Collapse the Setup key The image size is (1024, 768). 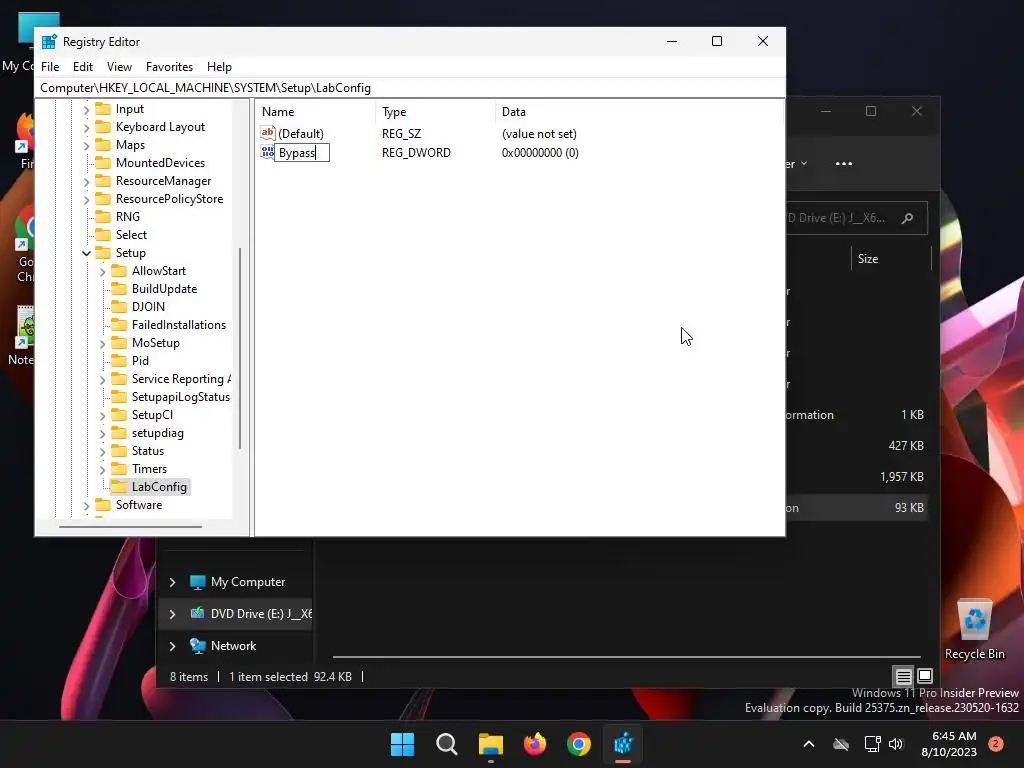[86, 253]
